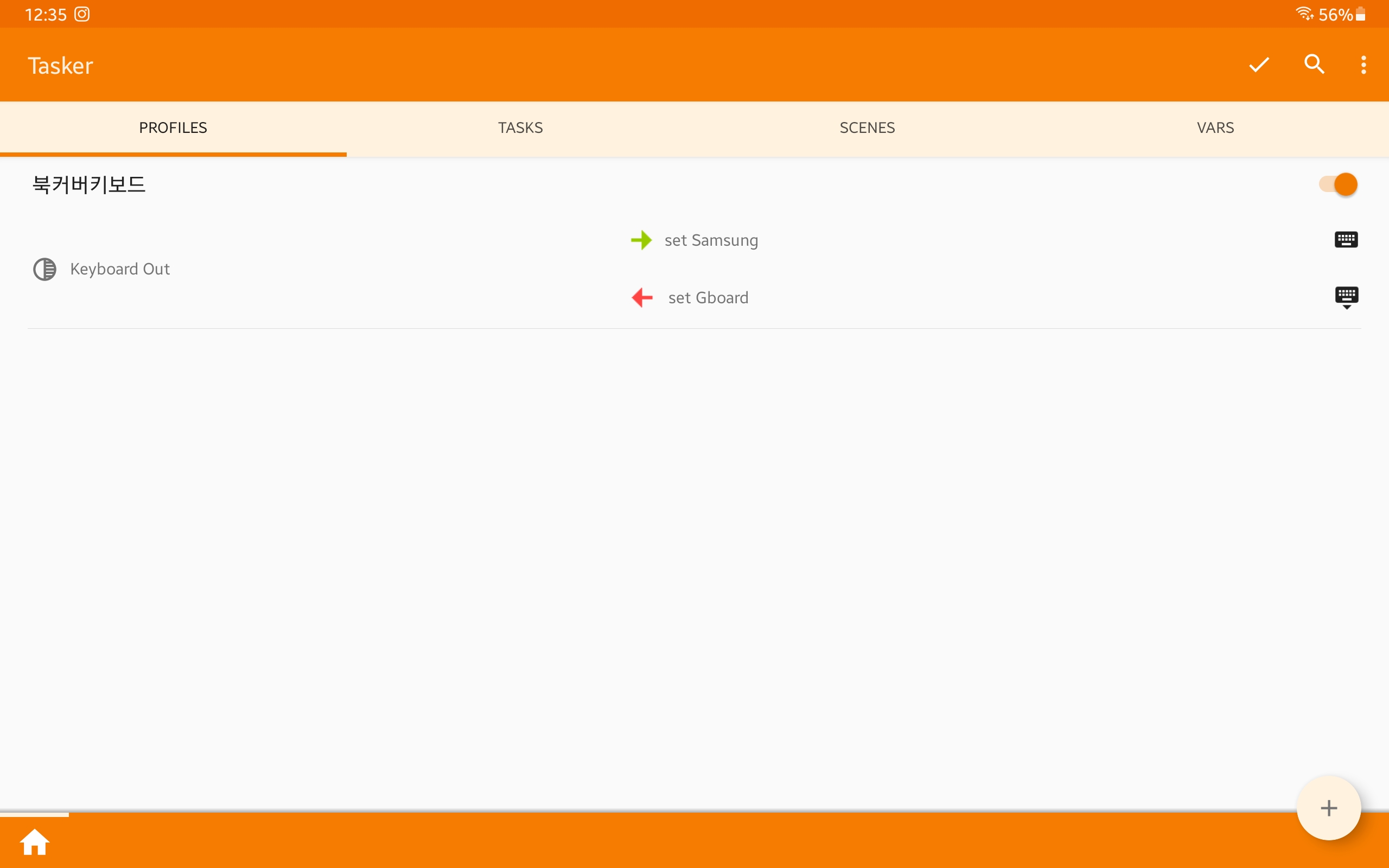1389x868 pixels.
Task: Open the Keyboard Out context label
Action: coord(119,269)
